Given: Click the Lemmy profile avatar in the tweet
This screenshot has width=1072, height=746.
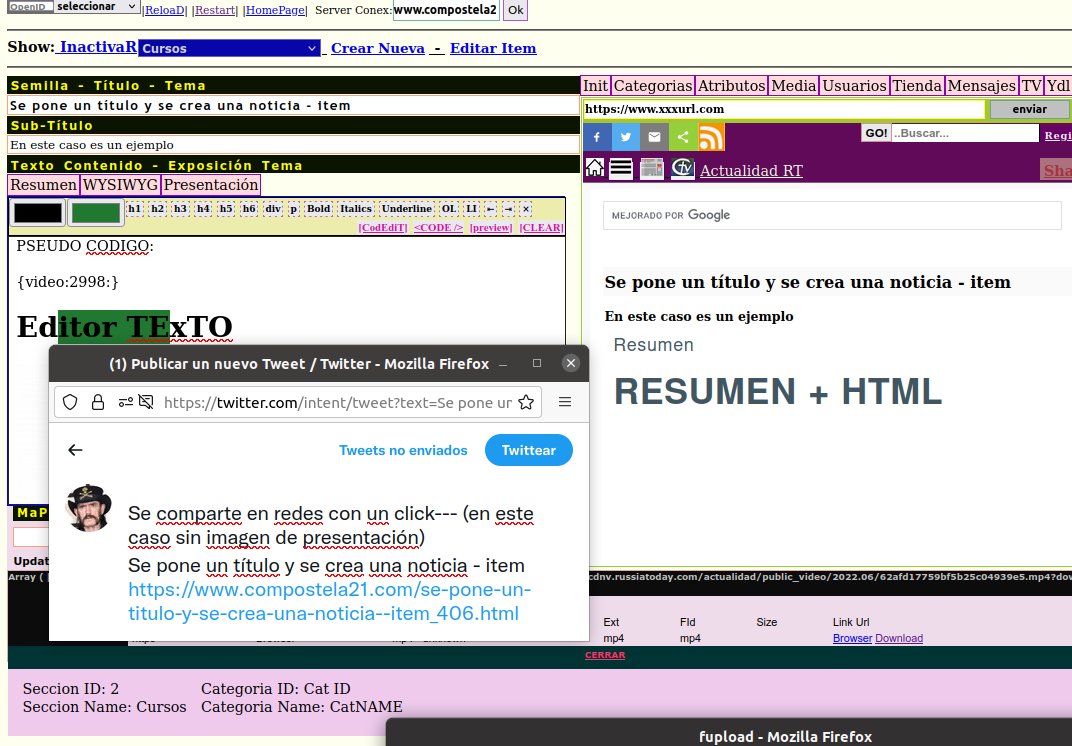Looking at the screenshot, I should click(88, 508).
